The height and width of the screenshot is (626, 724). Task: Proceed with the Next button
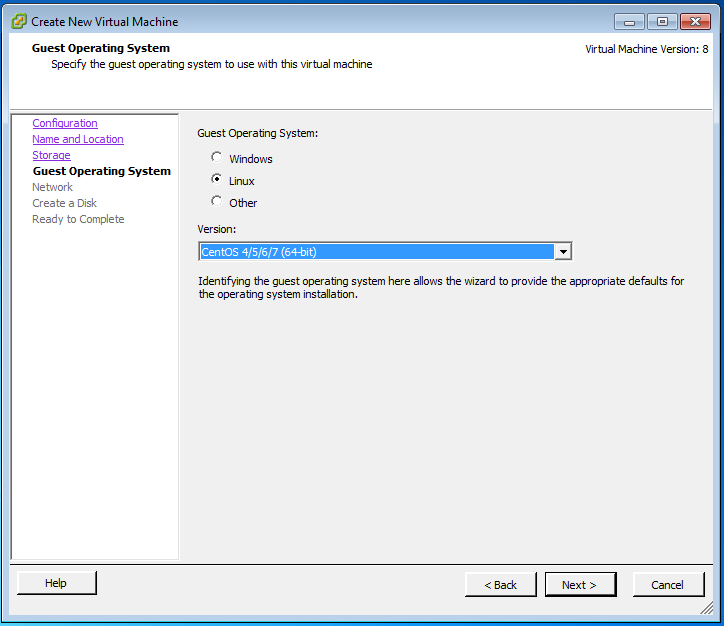[580, 585]
